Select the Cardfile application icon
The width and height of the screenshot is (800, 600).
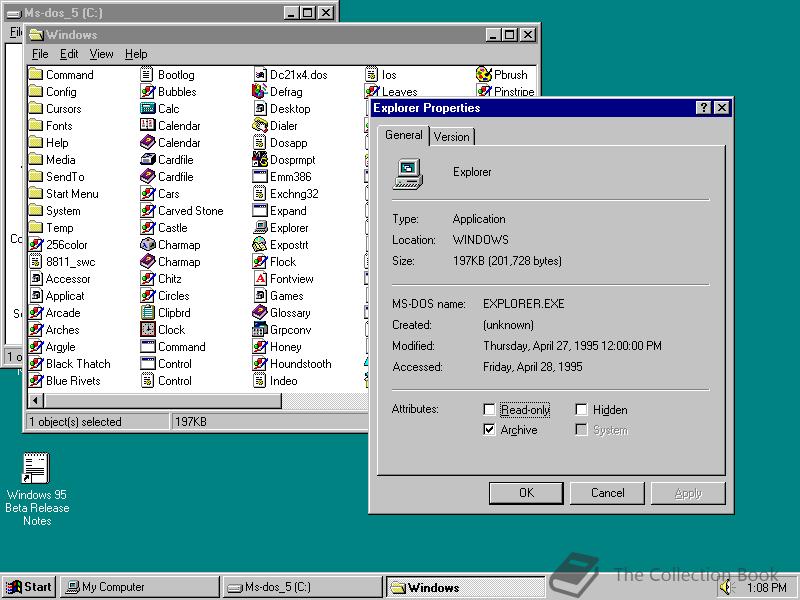click(x=147, y=160)
